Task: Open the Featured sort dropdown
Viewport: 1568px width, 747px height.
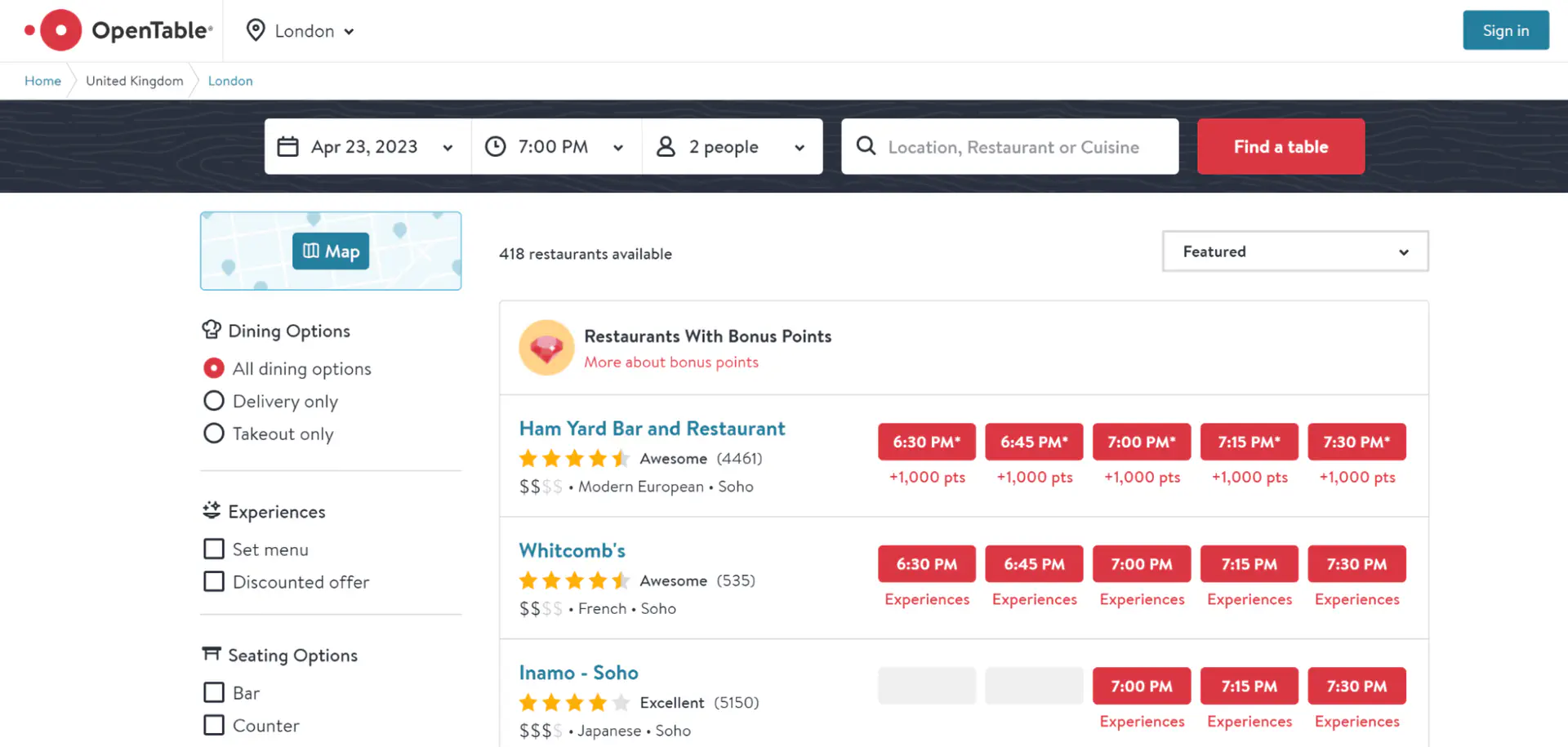Action: [1294, 251]
